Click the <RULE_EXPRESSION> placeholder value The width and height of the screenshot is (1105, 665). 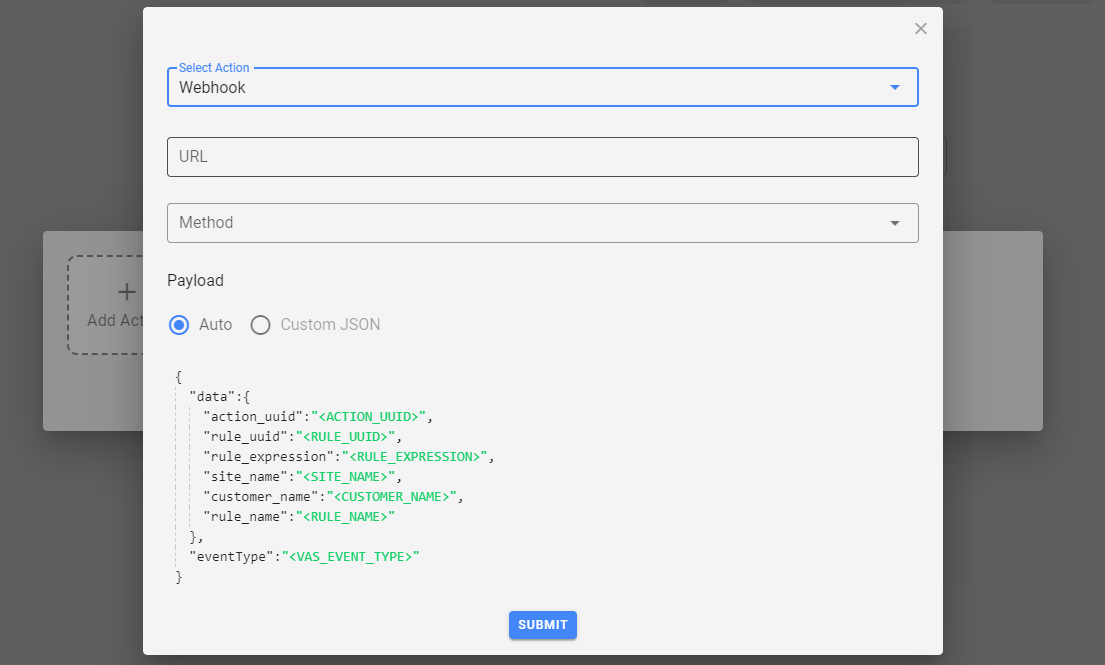click(x=414, y=457)
